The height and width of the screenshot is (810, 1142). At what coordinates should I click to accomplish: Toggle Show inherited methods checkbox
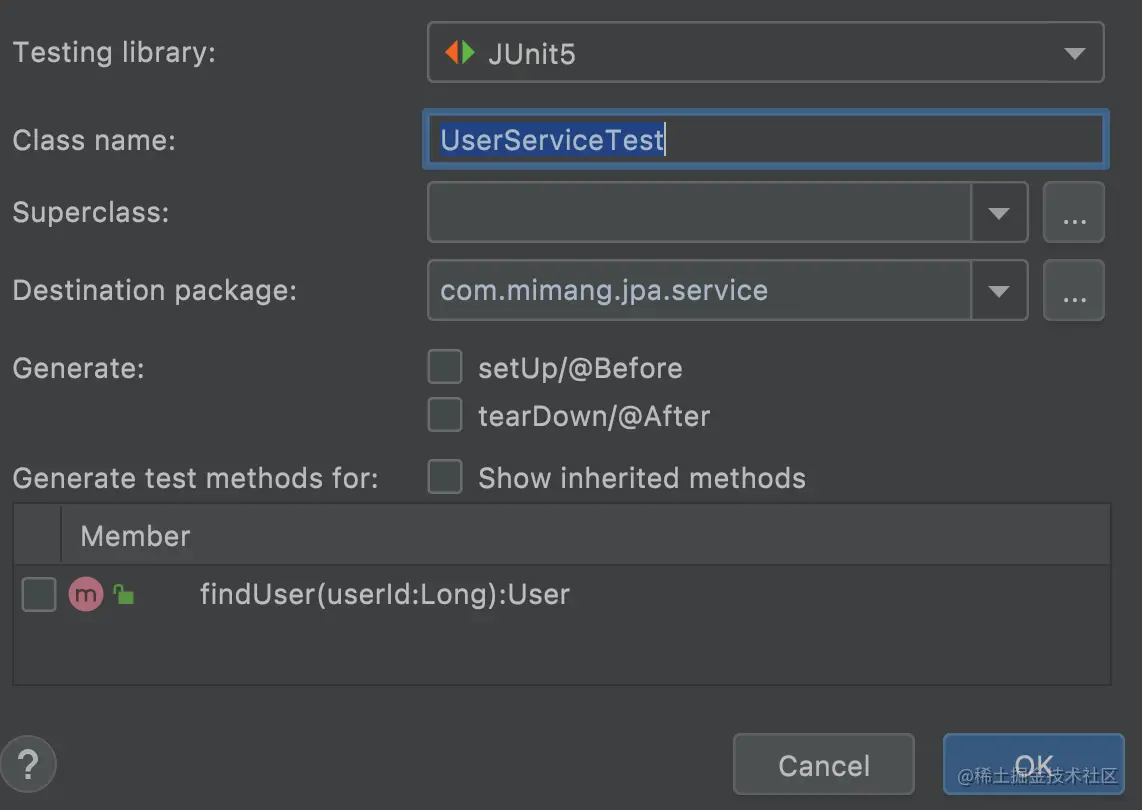445,478
